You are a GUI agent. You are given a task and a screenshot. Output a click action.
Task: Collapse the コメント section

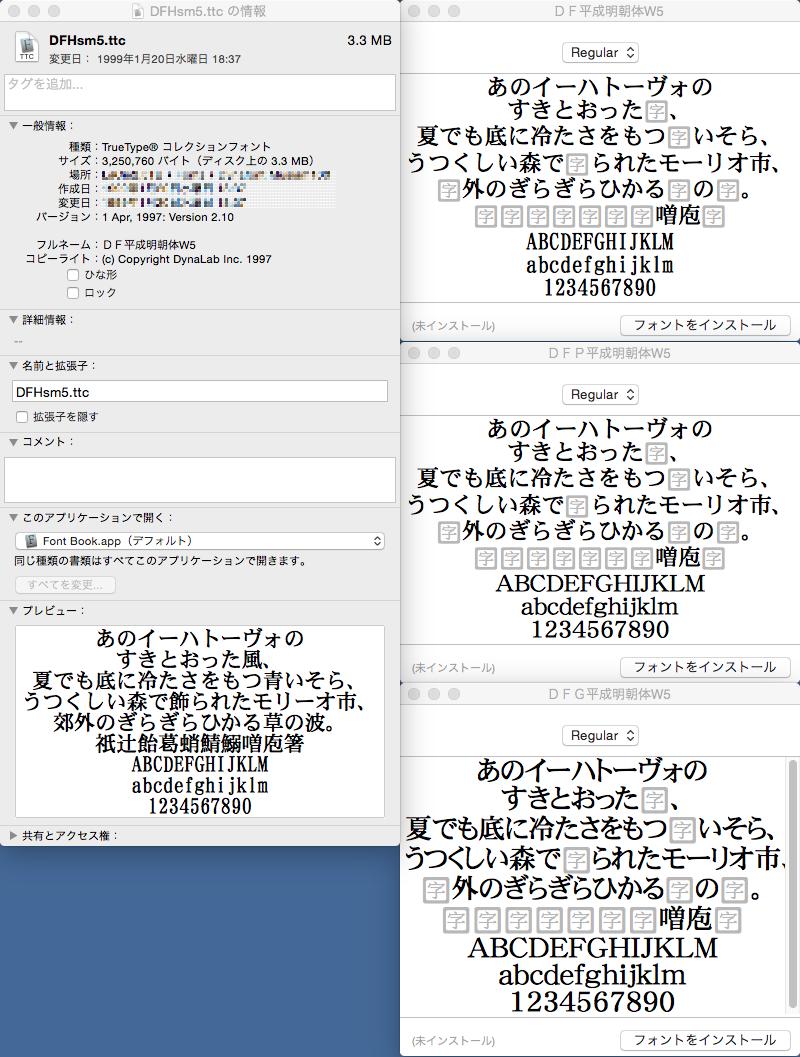13,442
